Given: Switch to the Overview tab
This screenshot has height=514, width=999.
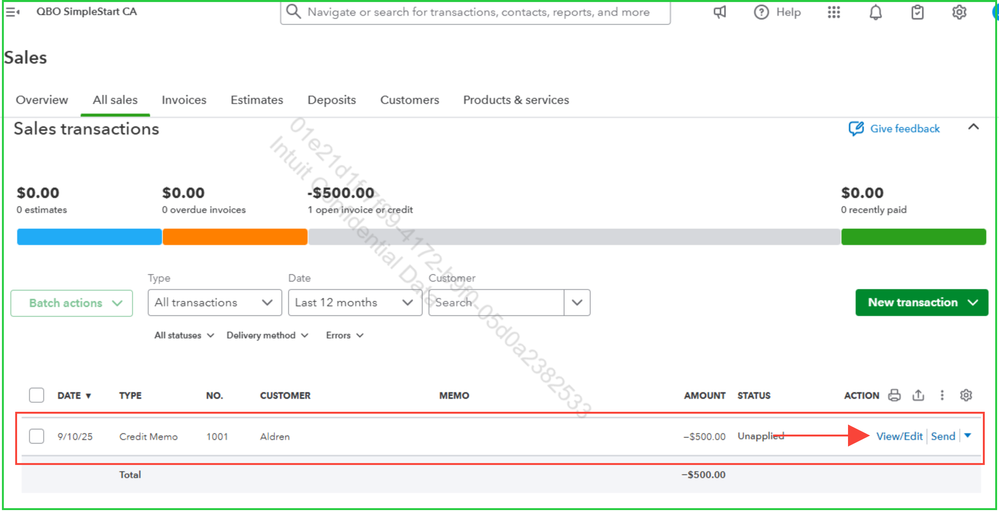Looking at the screenshot, I should 42,100.
